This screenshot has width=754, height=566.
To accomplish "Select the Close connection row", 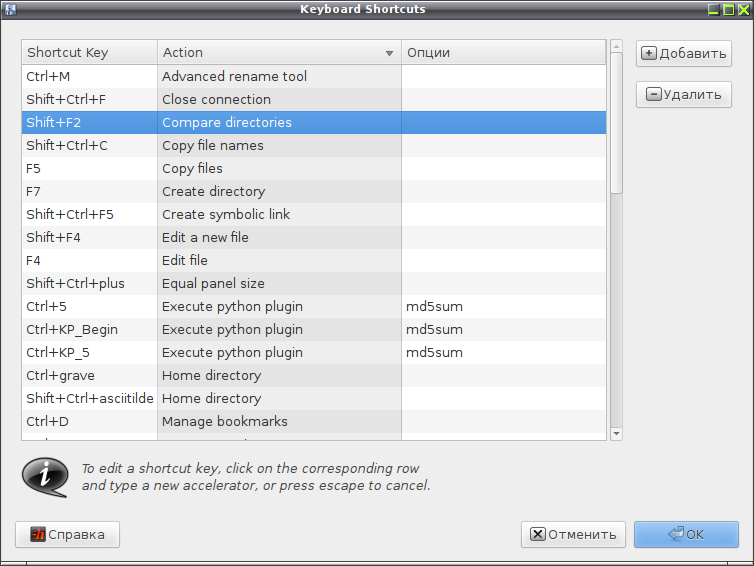I will pos(314,100).
